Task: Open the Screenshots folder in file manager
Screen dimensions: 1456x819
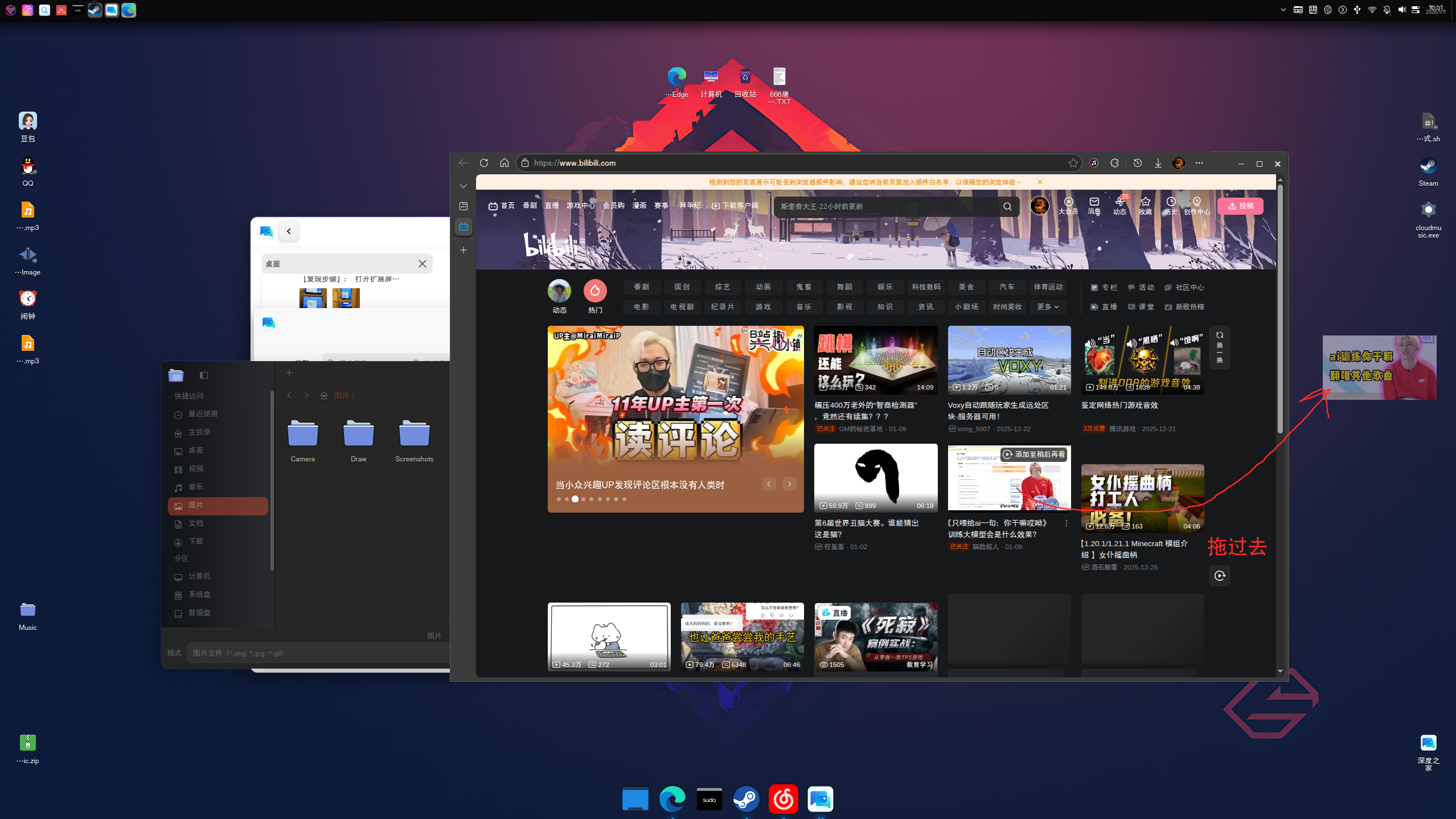Action: 414,441
